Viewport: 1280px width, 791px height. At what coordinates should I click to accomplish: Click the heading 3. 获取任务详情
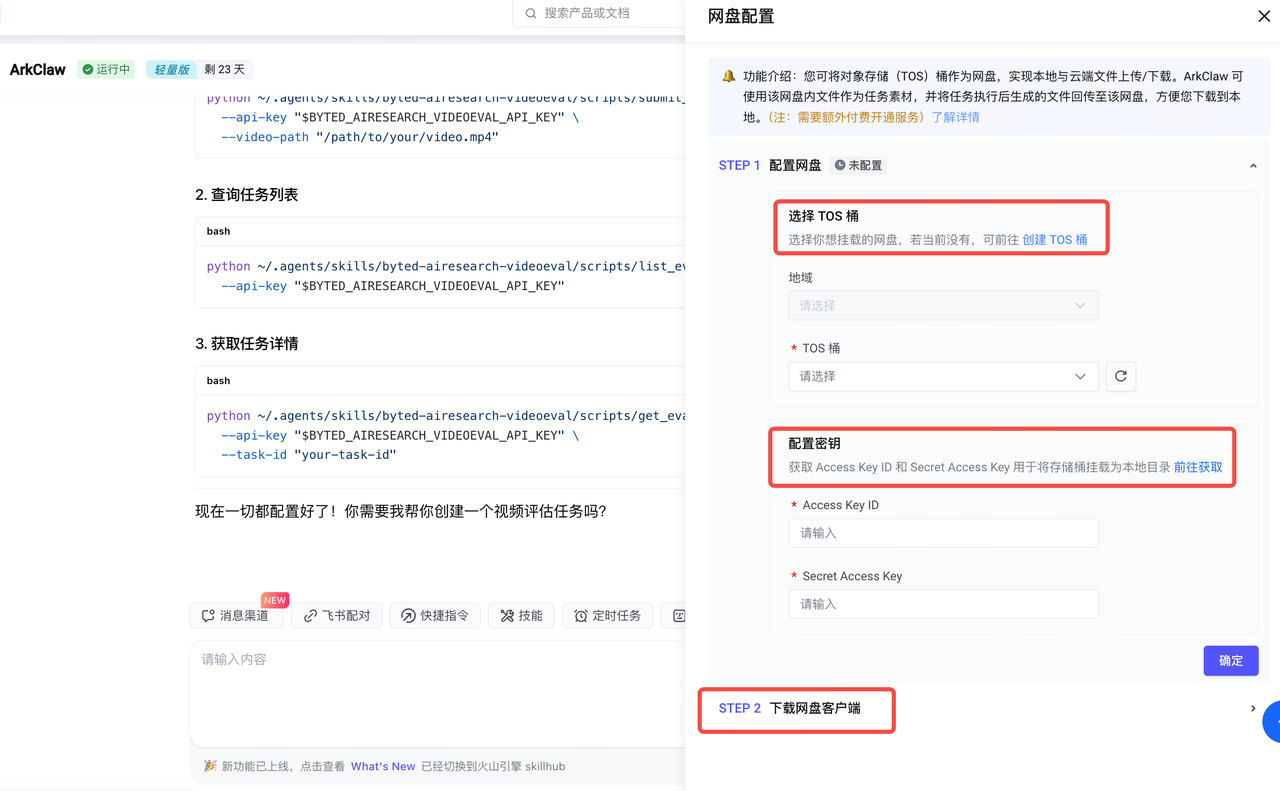(x=247, y=344)
